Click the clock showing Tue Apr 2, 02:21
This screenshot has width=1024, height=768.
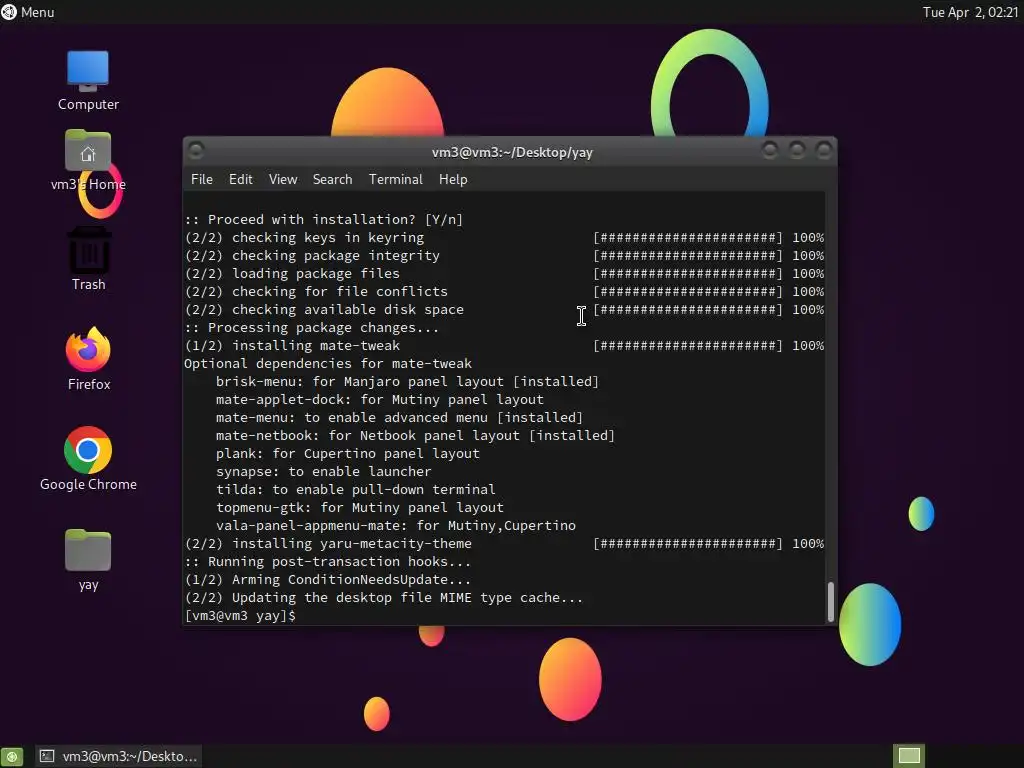coord(970,12)
